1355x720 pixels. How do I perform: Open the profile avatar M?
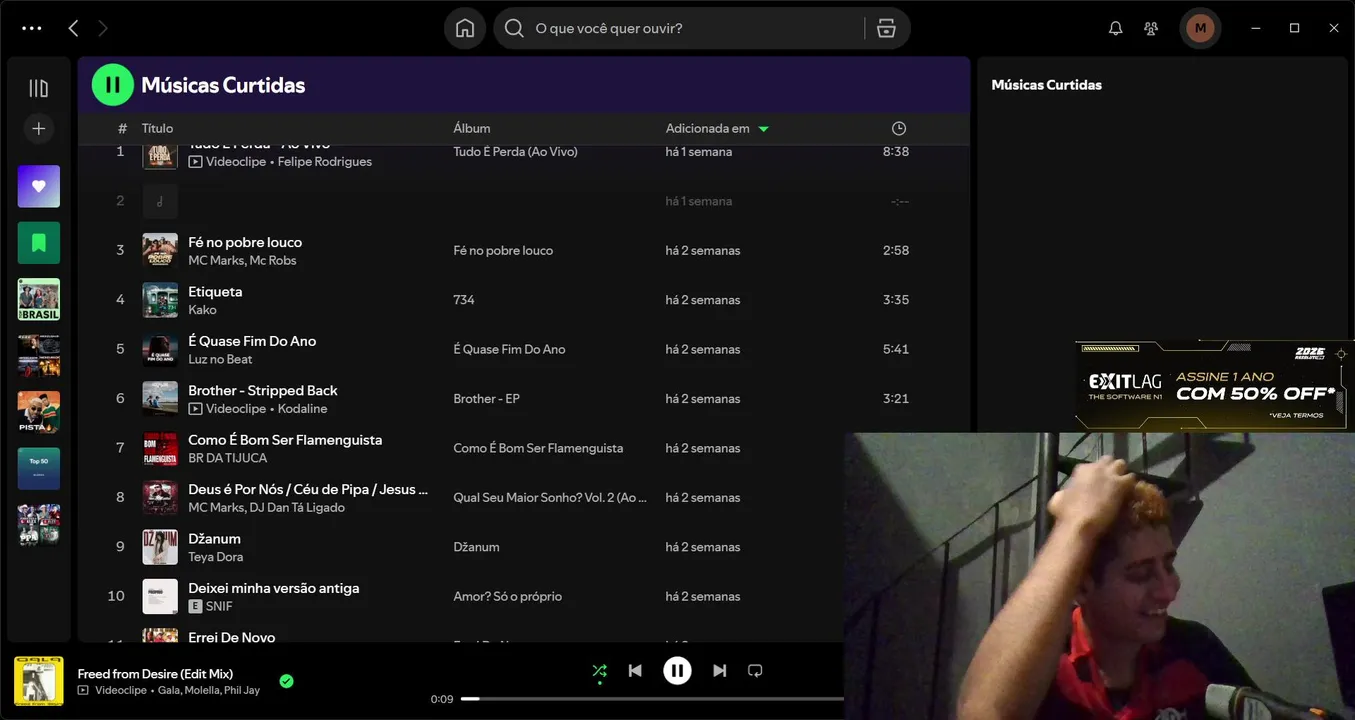coord(1200,28)
